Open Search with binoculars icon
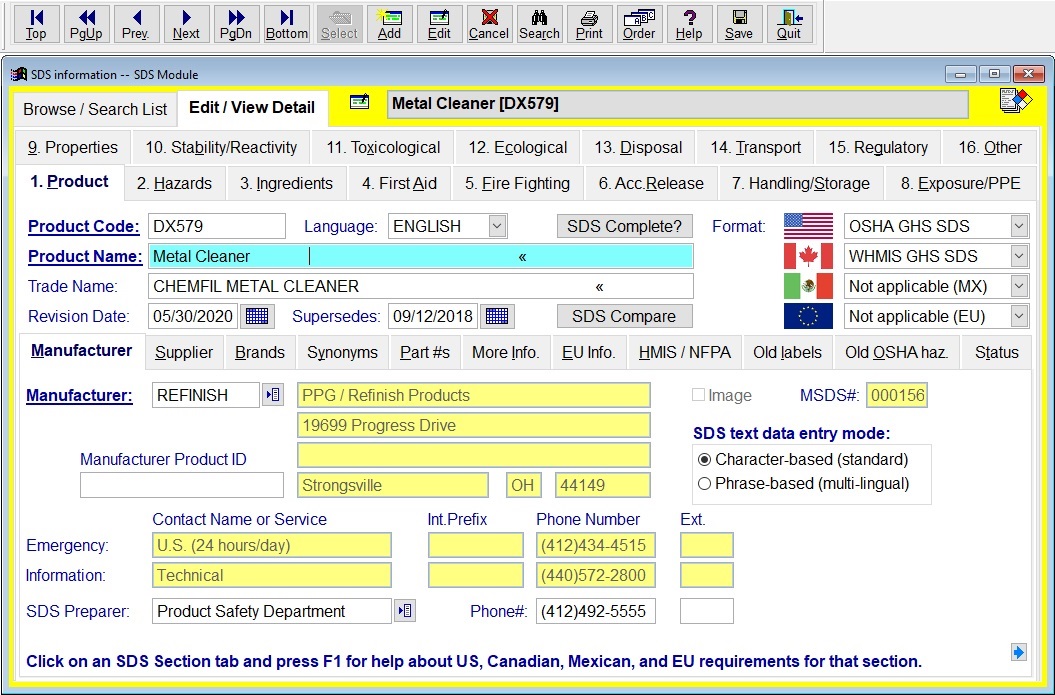 click(539, 24)
